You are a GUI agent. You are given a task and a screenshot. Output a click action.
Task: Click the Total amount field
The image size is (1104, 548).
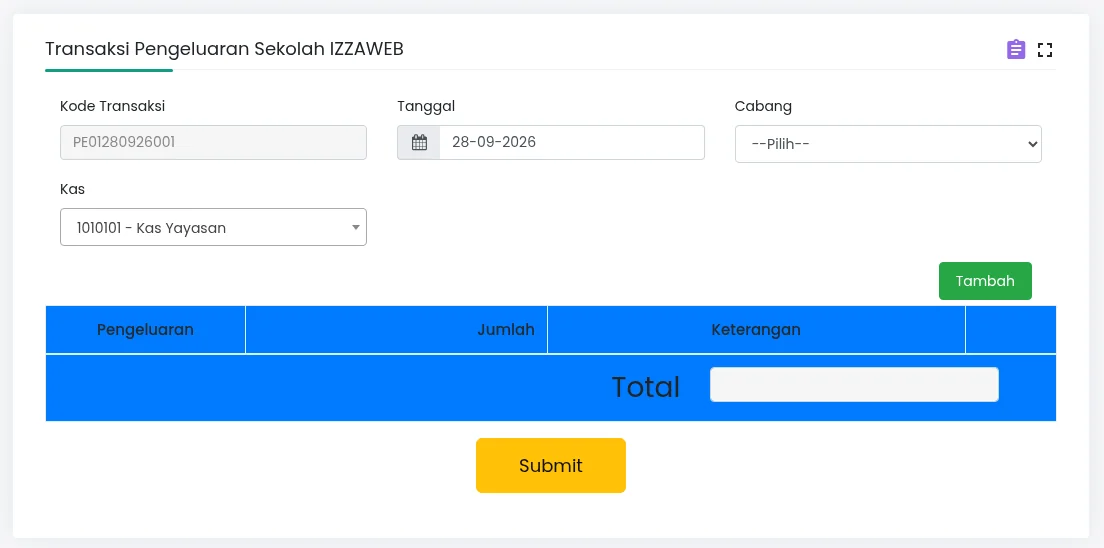click(x=854, y=385)
